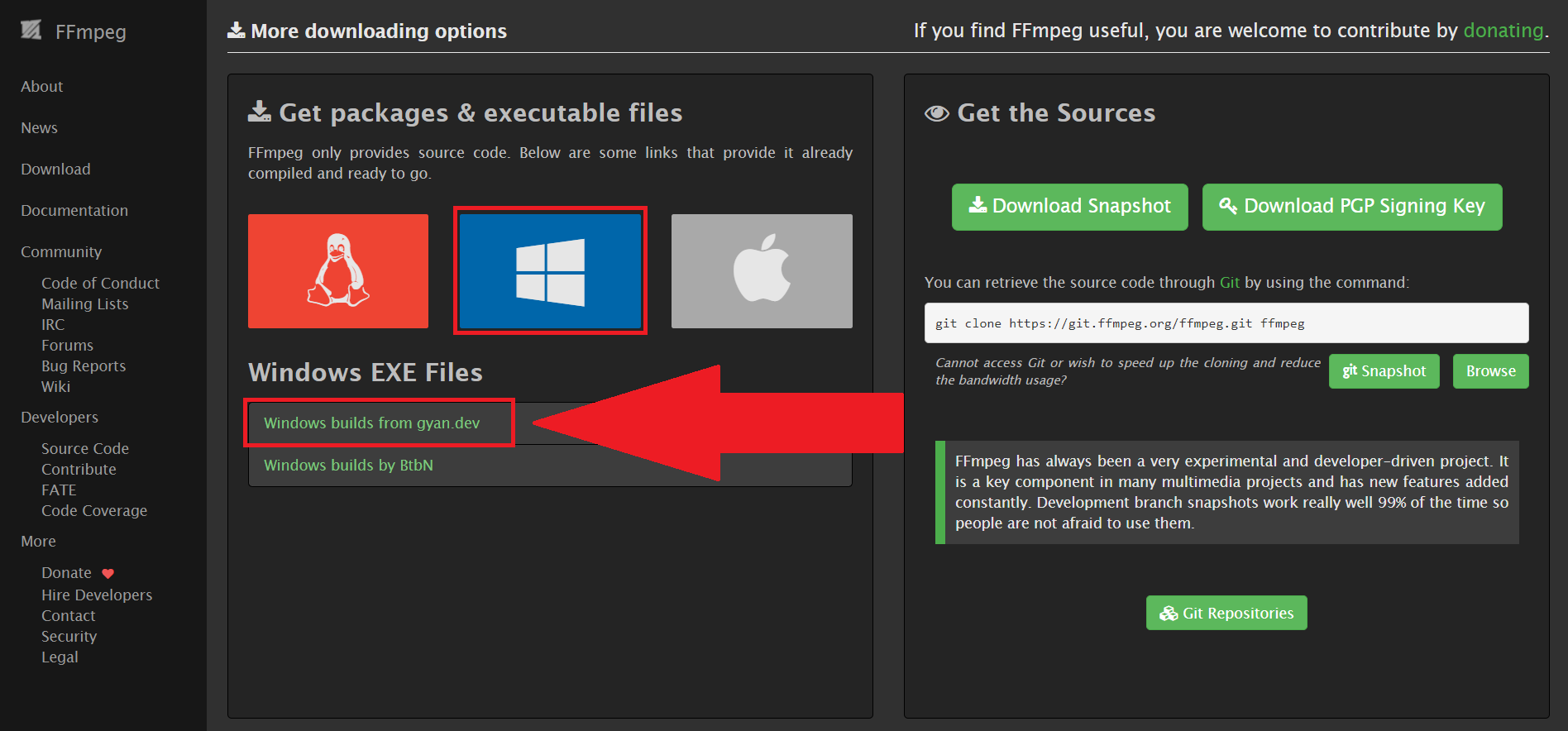This screenshot has height=731, width=1568.
Task: Click the red heart beside Donate
Action: tap(108, 573)
